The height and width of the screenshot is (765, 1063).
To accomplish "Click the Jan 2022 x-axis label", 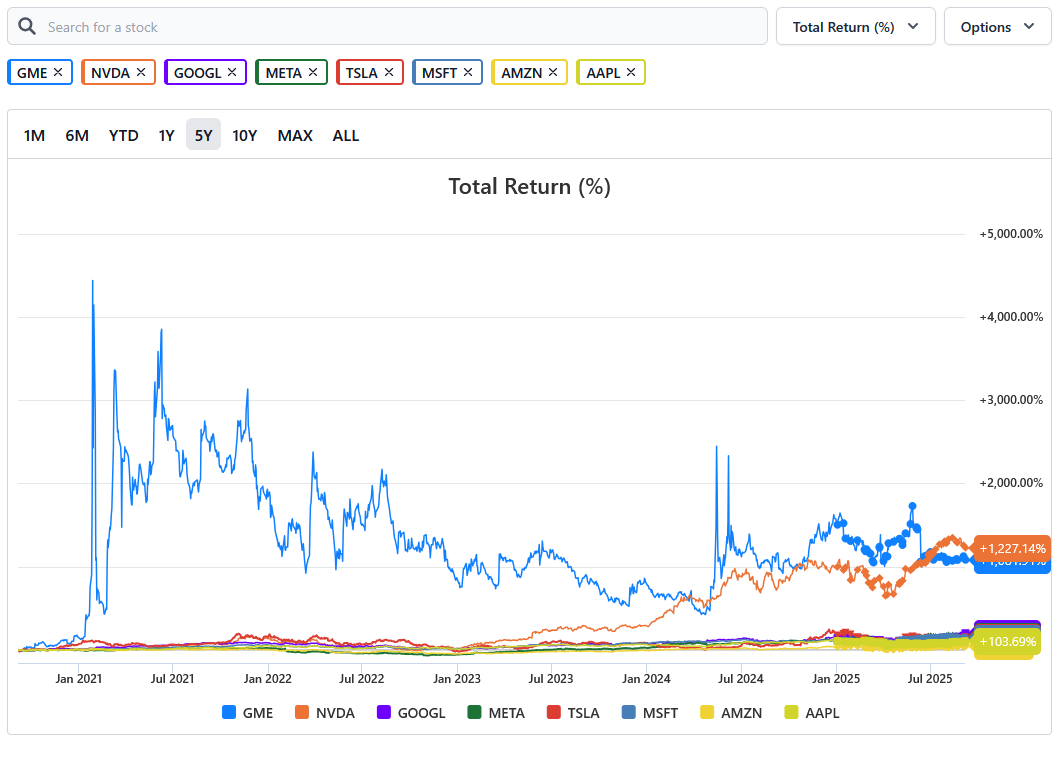I will [267, 679].
